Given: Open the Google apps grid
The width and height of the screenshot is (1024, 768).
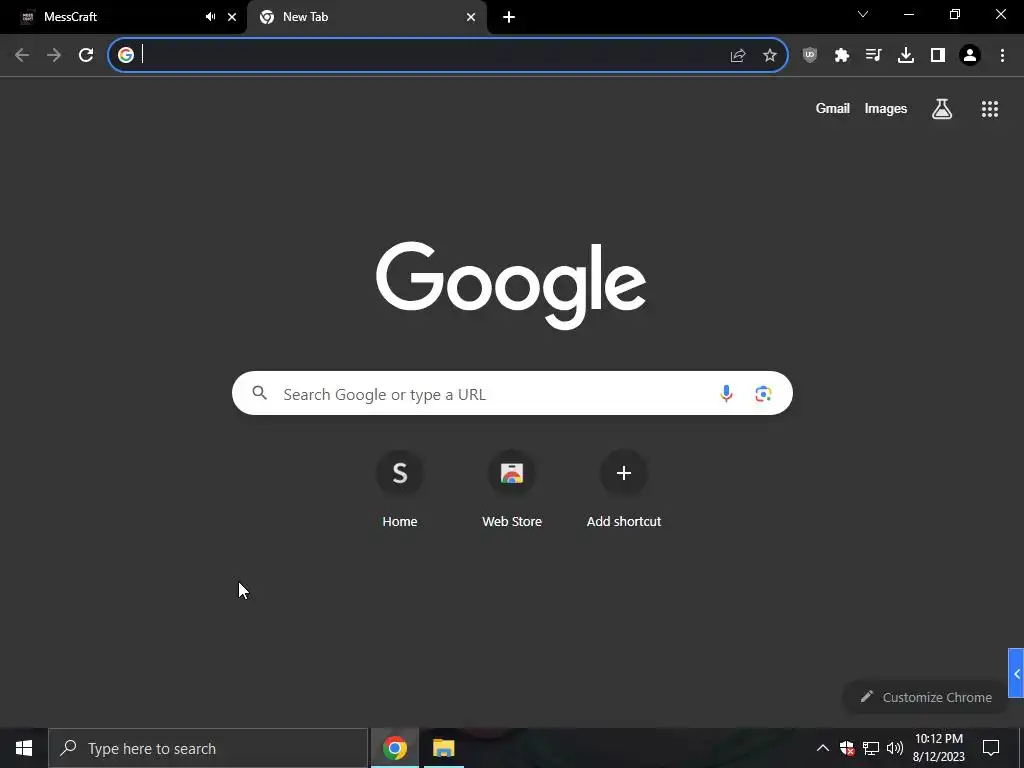Looking at the screenshot, I should coord(990,108).
